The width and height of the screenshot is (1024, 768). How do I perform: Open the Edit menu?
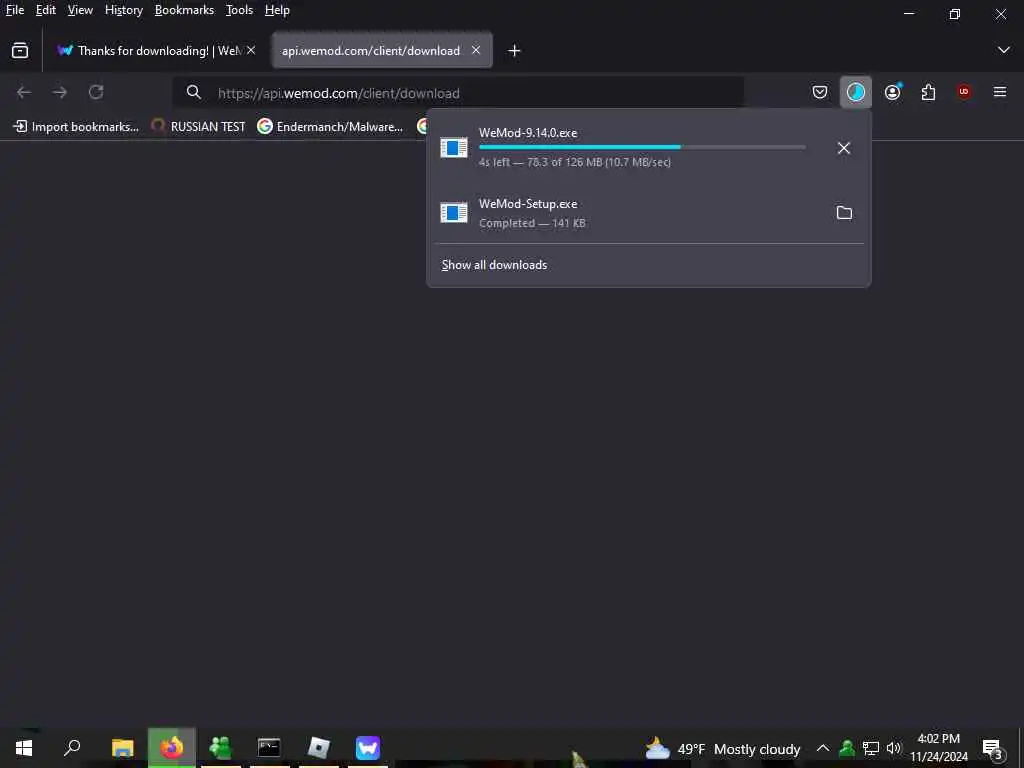click(x=46, y=10)
